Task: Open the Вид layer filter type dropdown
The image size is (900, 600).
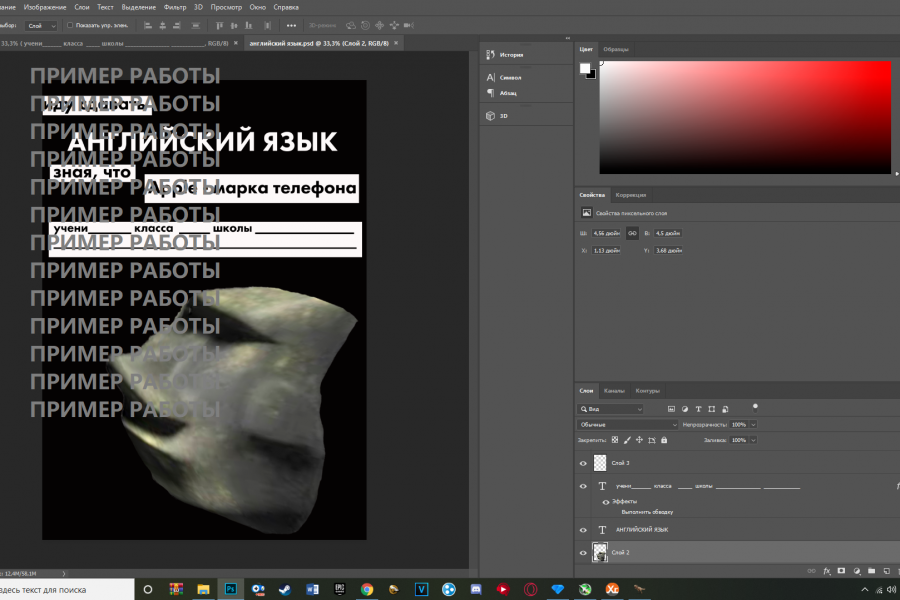Action: [x=610, y=409]
